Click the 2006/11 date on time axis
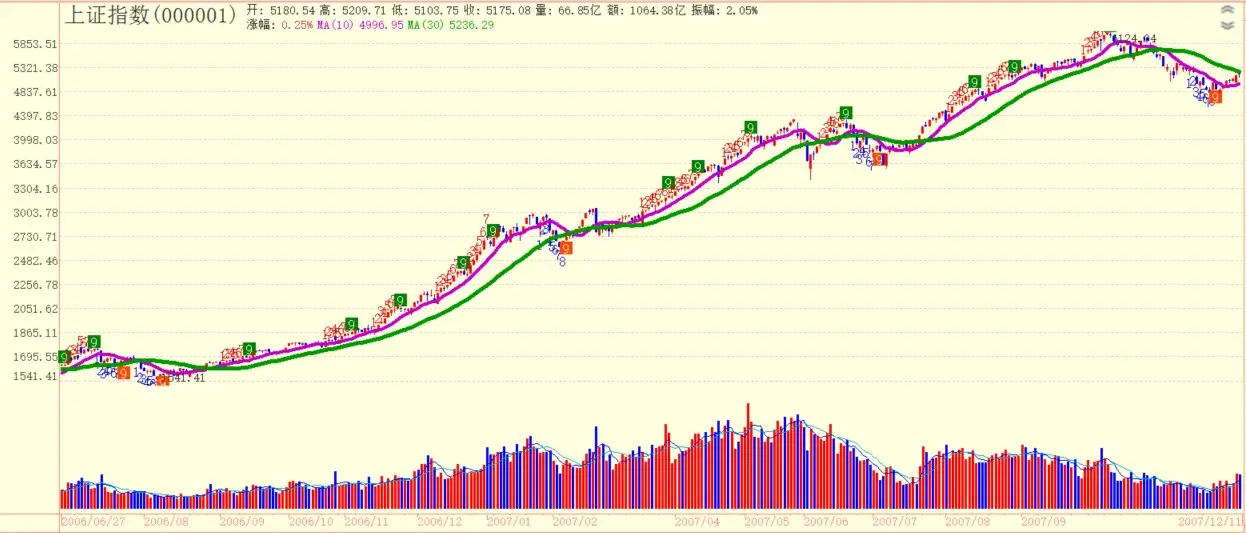This screenshot has height=533, width=1246. [366, 521]
